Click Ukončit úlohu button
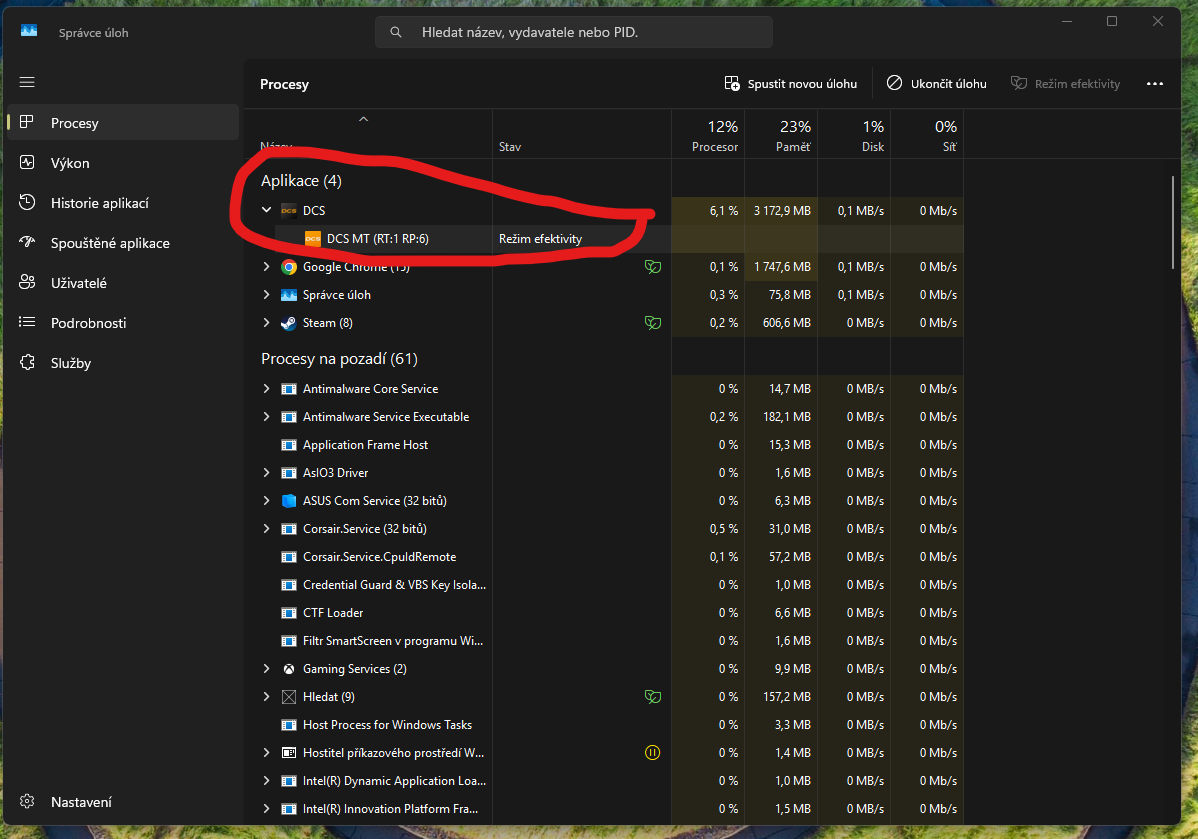This screenshot has height=839, width=1198. (937, 84)
